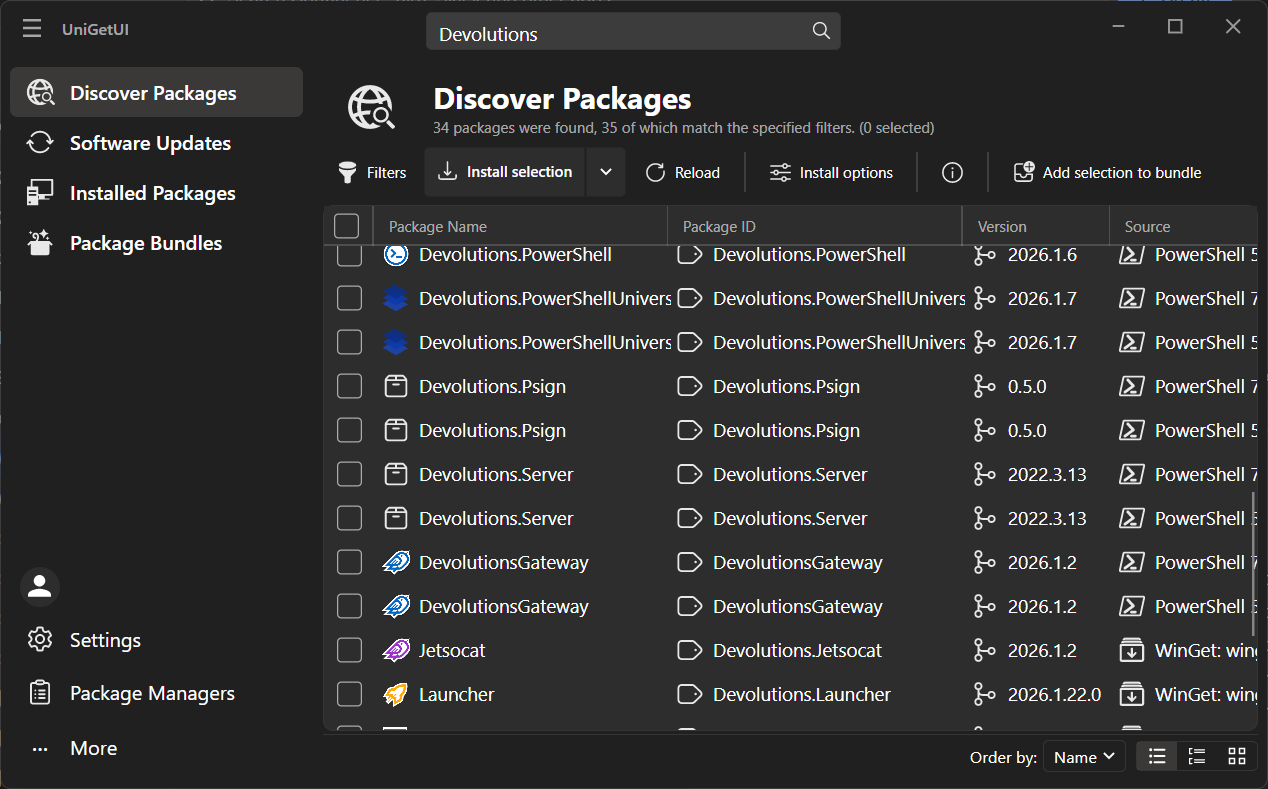
Task: Select the Jetsocat package name
Action: [x=452, y=650]
